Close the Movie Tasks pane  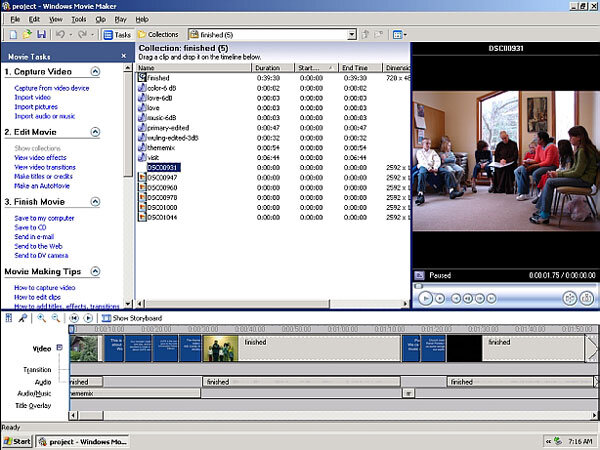124,56
